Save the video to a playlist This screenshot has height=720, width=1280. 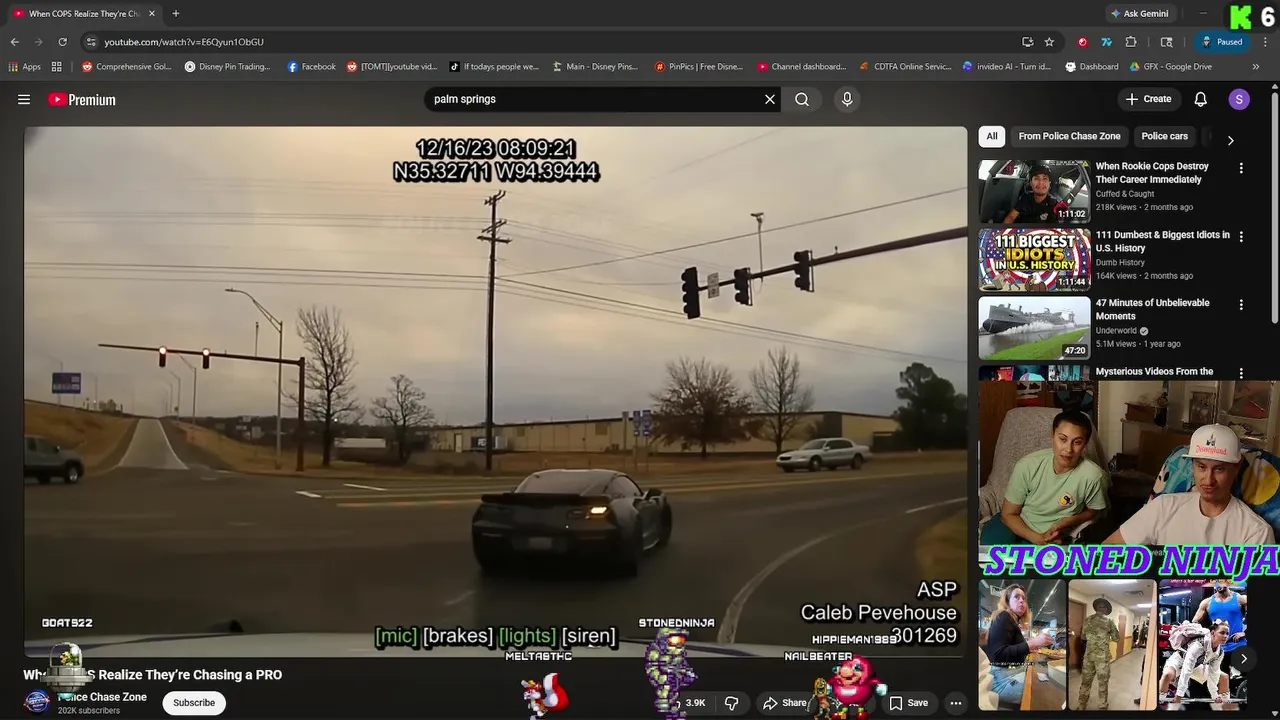click(x=909, y=703)
